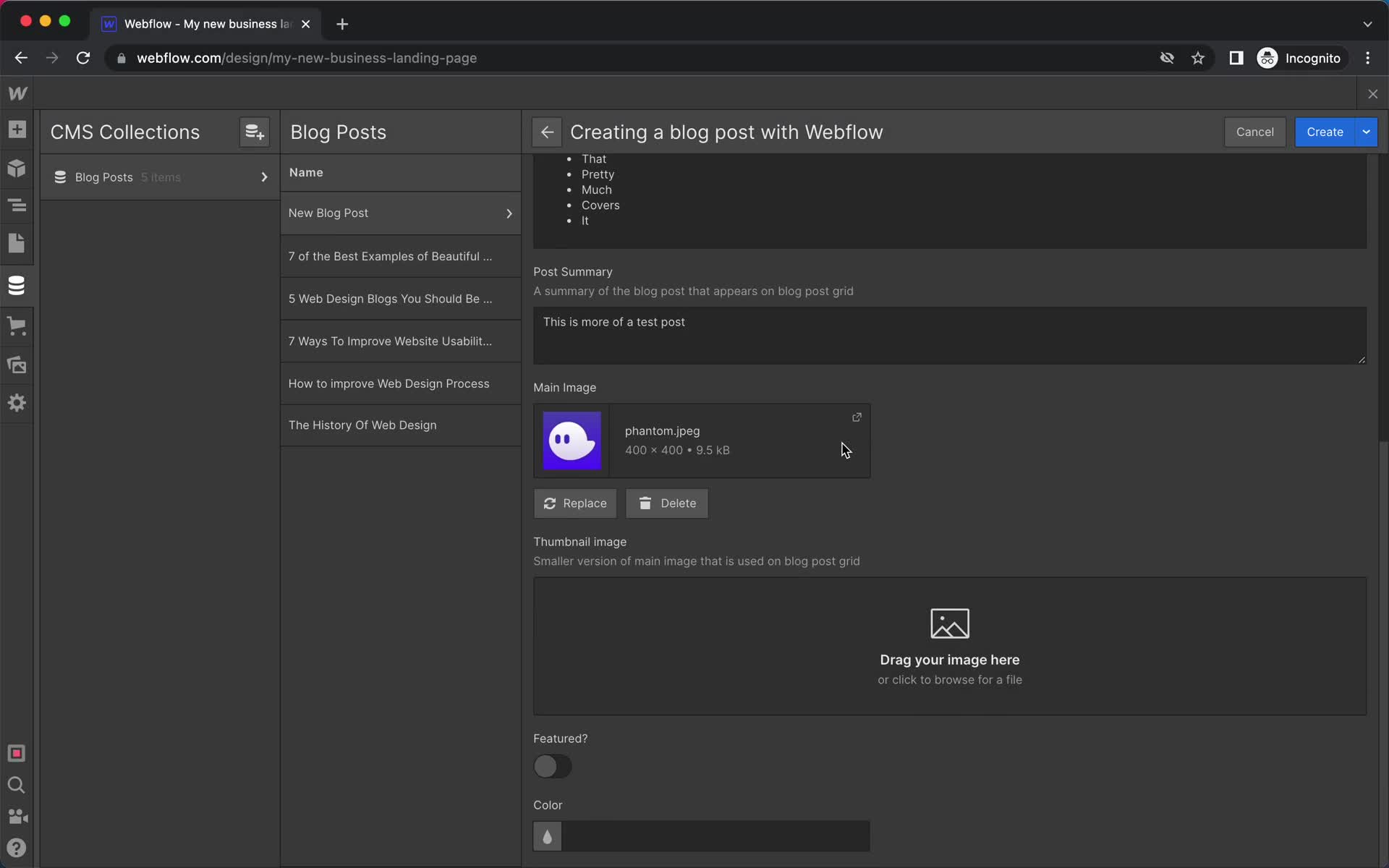Image resolution: width=1389 pixels, height=868 pixels.
Task: Click the Components icon in sidebar
Action: pos(17,168)
